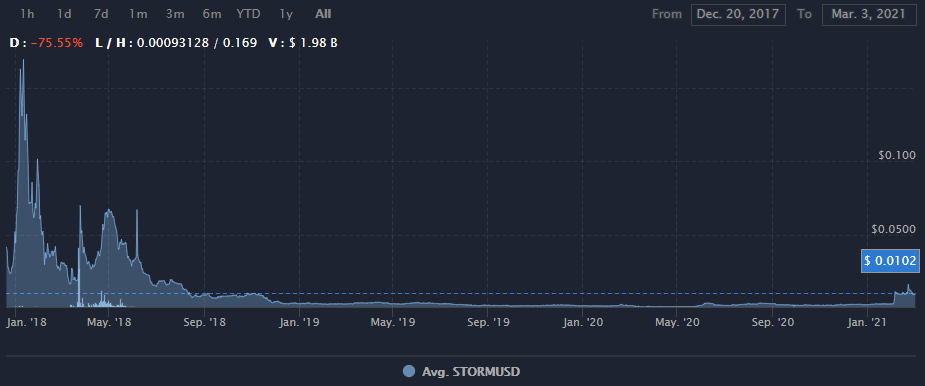925x386 pixels.
Task: Click the Jan. '19 axis label
Action: (299, 322)
